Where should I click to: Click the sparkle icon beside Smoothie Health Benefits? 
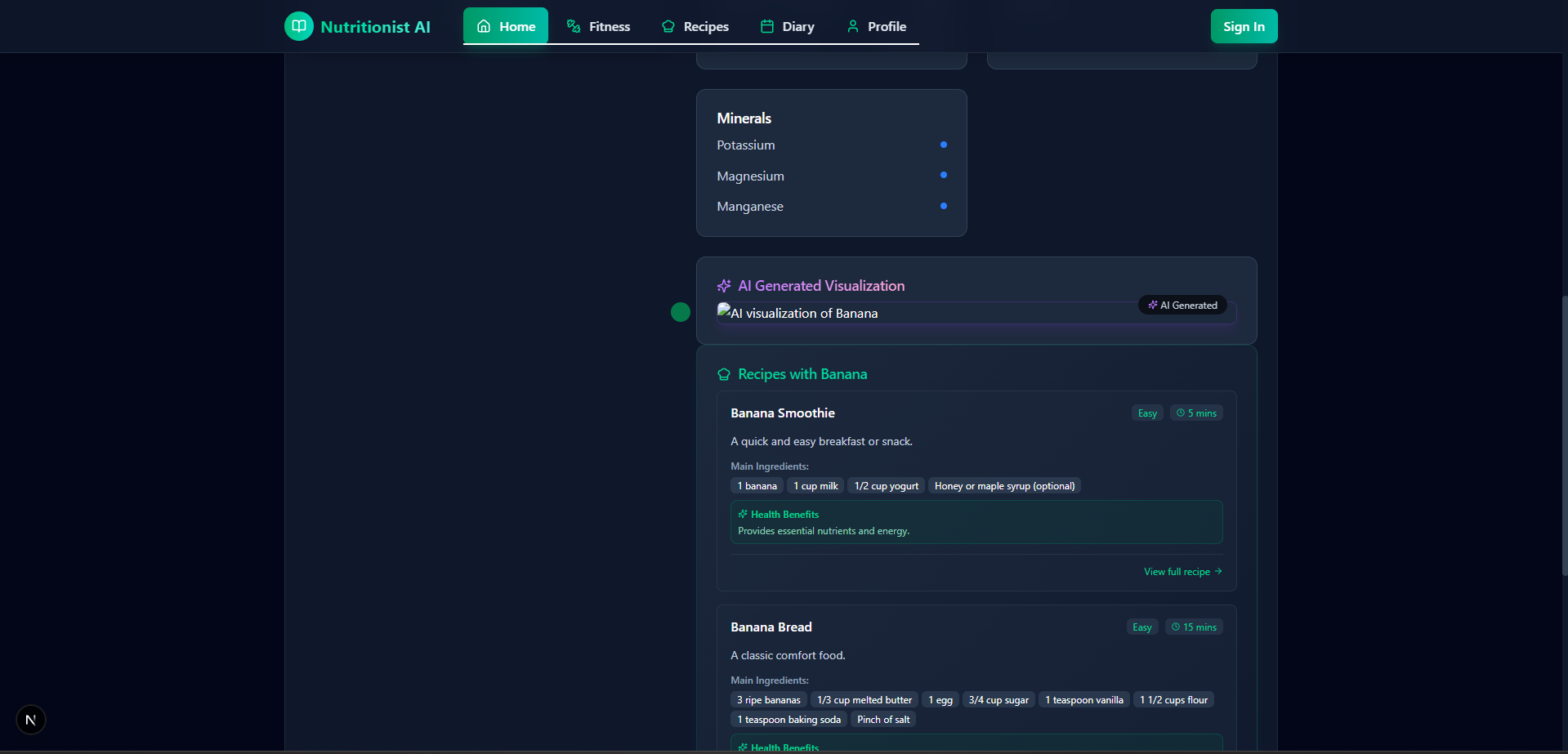(743, 515)
